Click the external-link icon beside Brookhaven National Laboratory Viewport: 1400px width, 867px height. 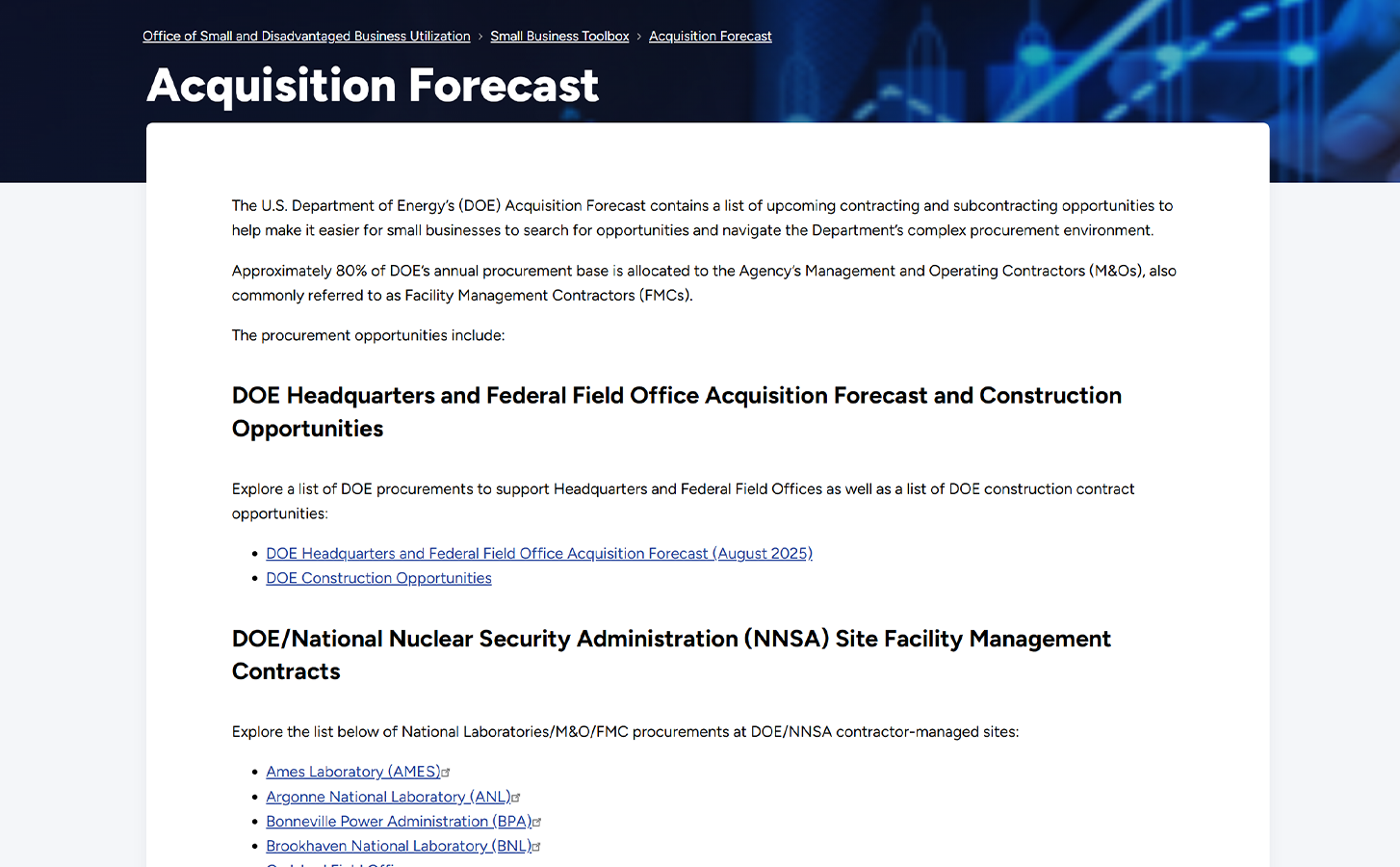coord(536,847)
